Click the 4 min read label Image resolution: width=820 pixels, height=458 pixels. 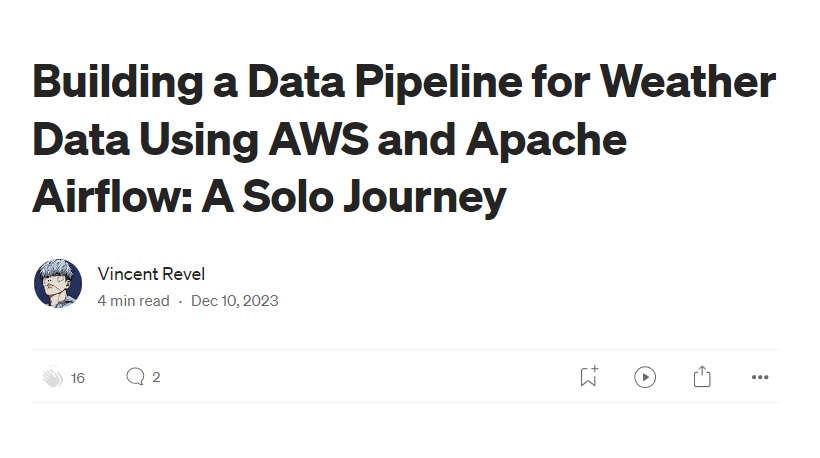[x=133, y=300]
